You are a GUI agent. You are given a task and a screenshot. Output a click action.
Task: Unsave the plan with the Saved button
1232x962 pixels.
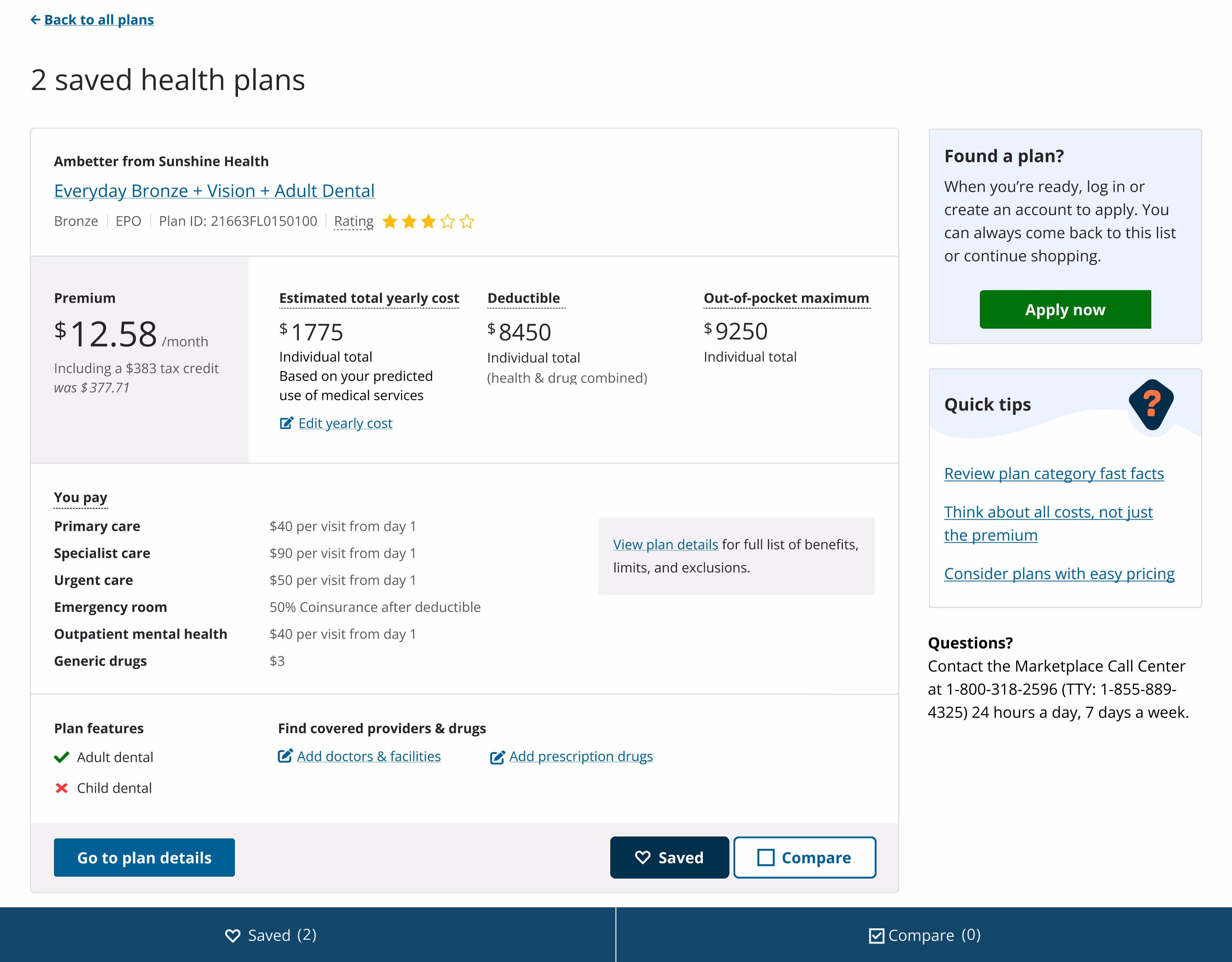click(670, 858)
